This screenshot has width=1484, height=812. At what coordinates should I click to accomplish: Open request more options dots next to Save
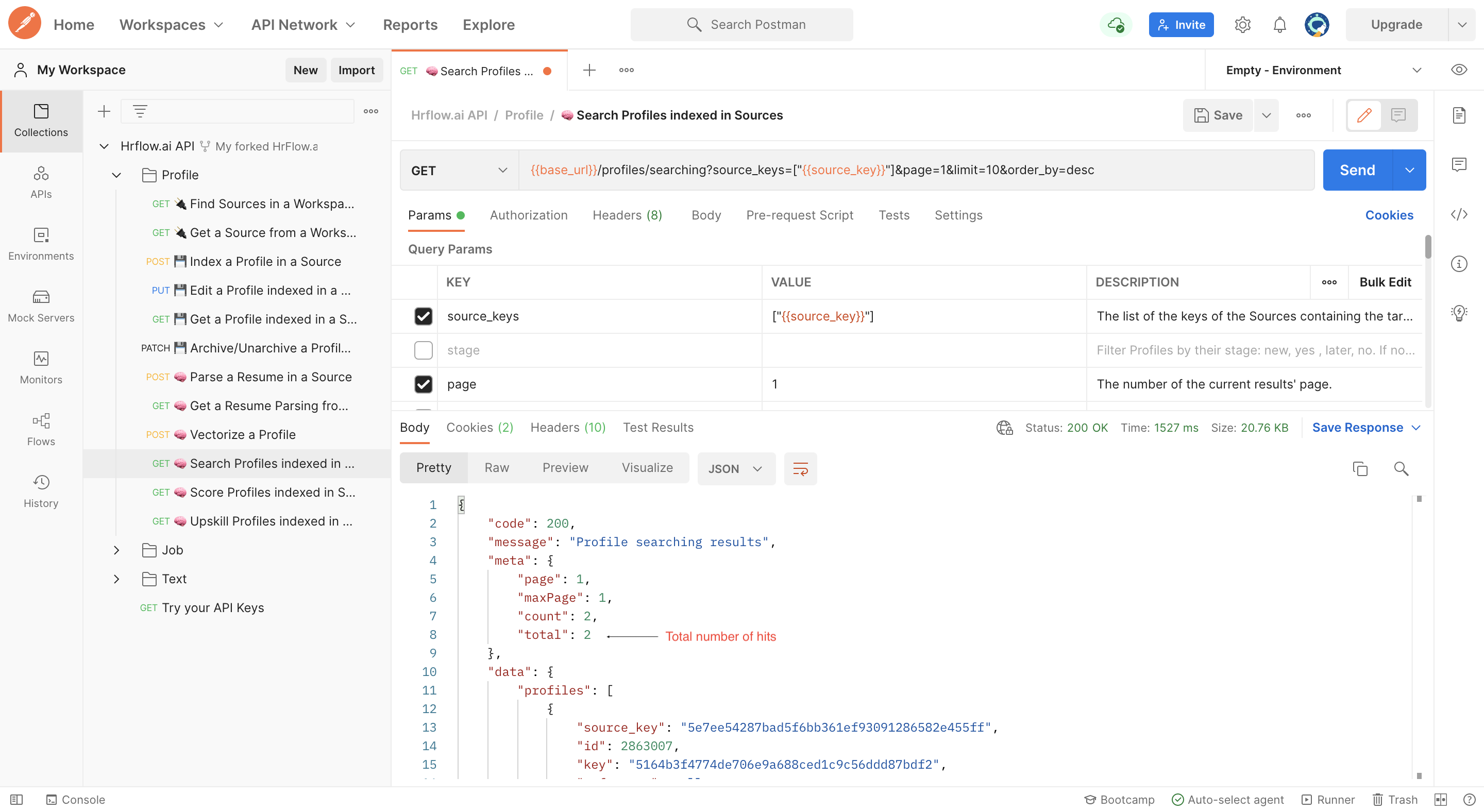1303,115
